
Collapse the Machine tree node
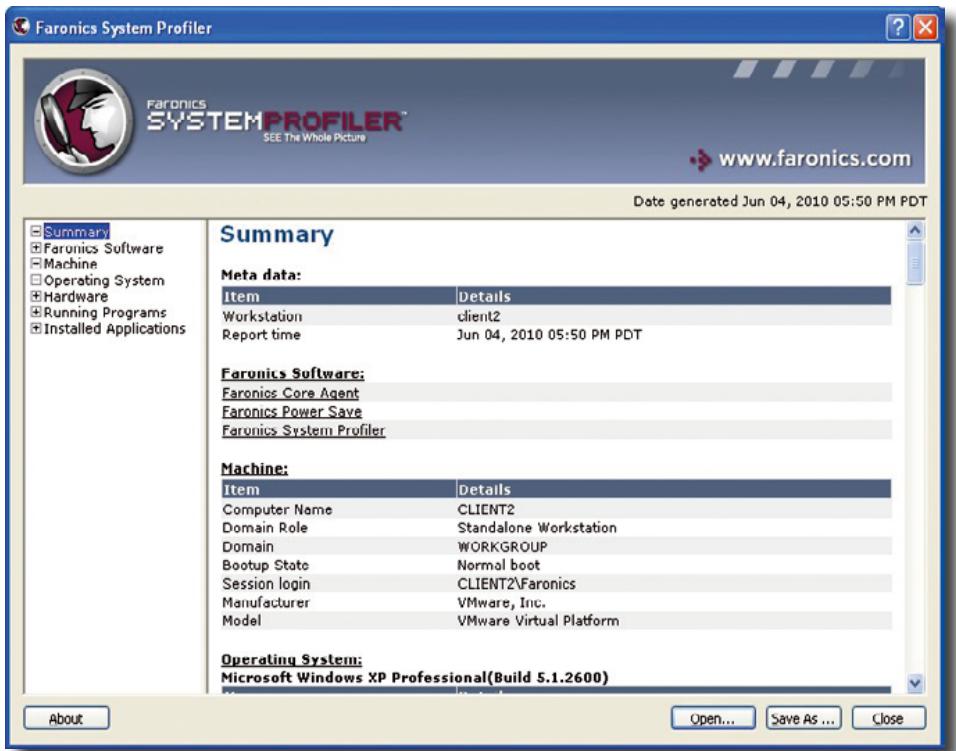pyautogui.click(x=36, y=263)
